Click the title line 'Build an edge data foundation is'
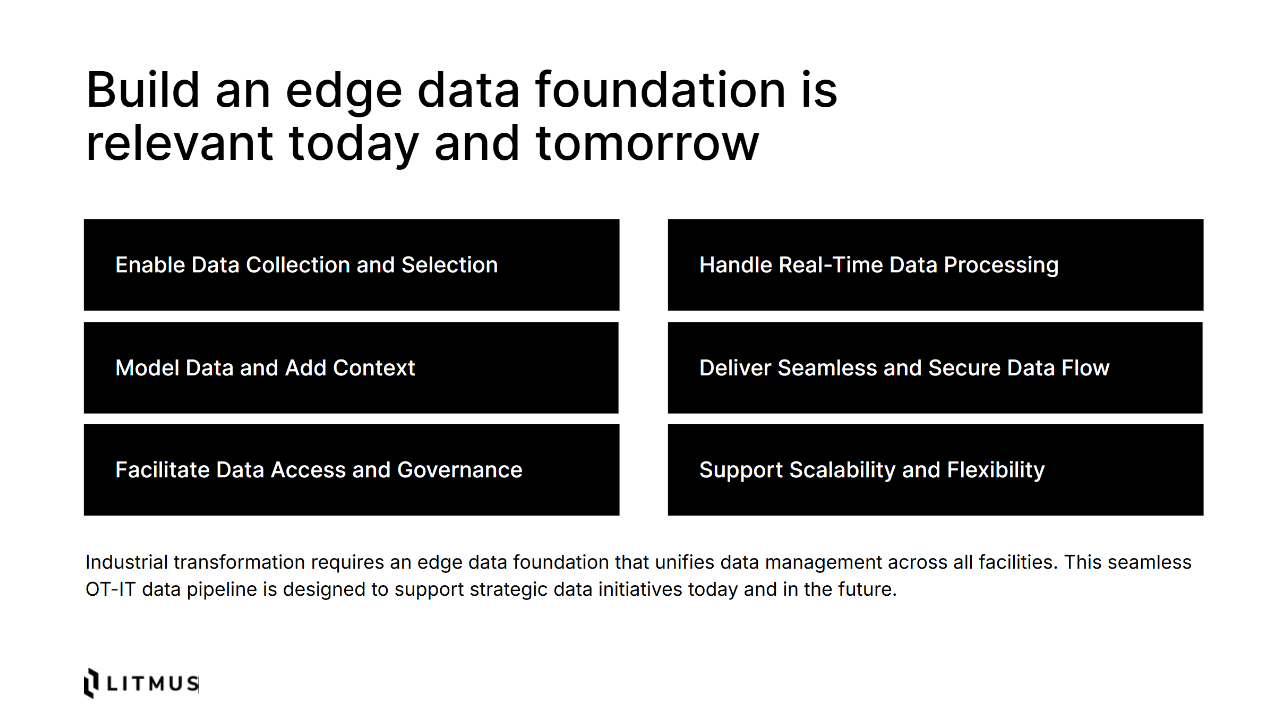 click(461, 90)
